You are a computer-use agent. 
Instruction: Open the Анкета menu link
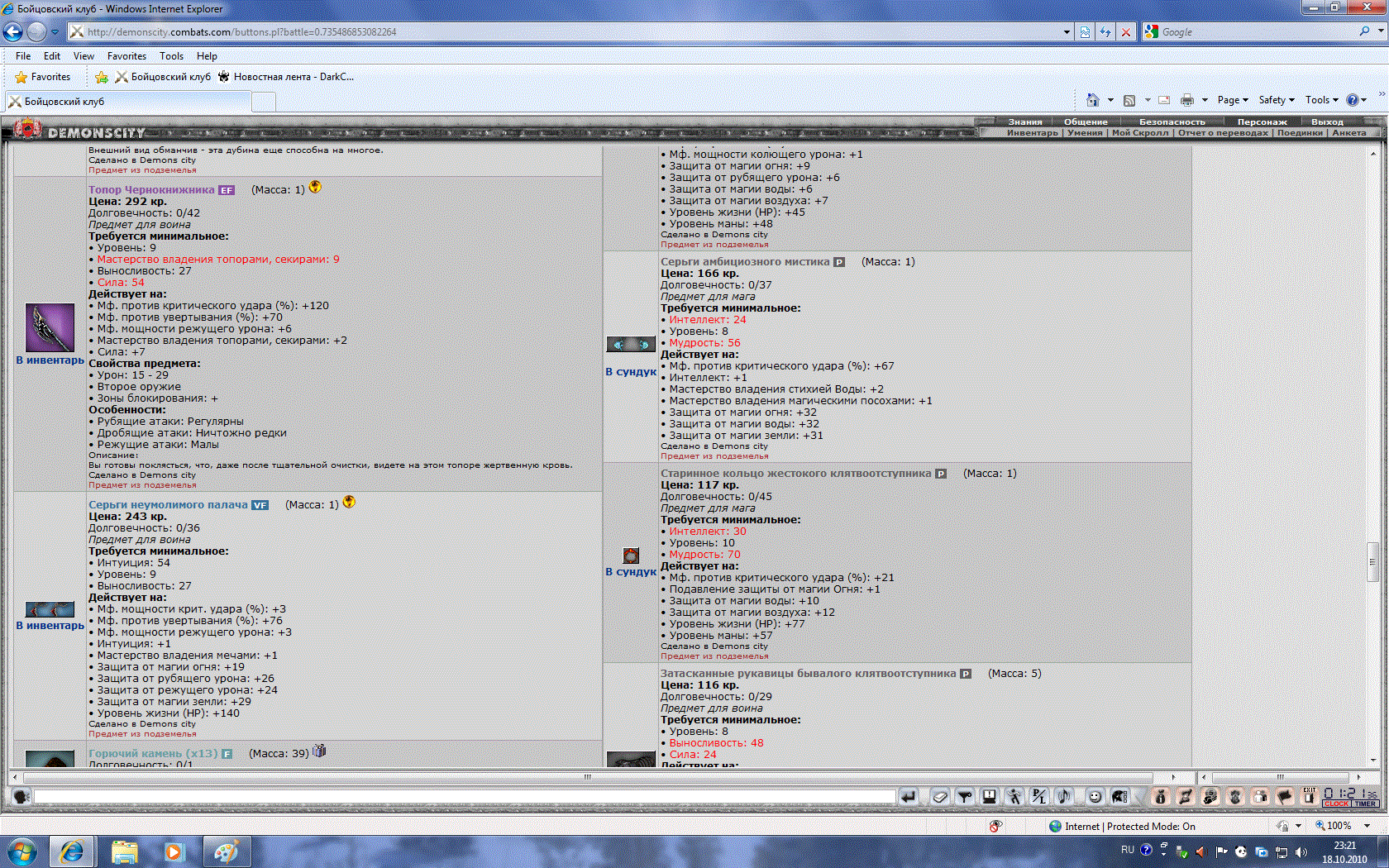pos(1349,133)
